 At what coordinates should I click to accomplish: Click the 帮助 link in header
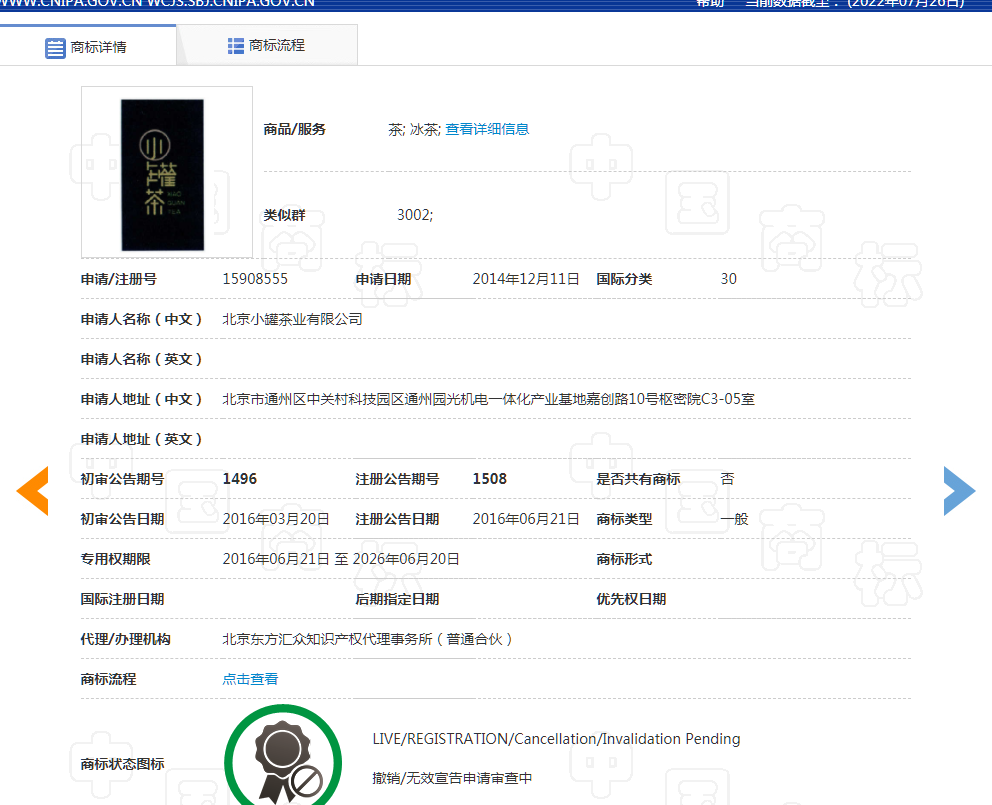pos(709,3)
